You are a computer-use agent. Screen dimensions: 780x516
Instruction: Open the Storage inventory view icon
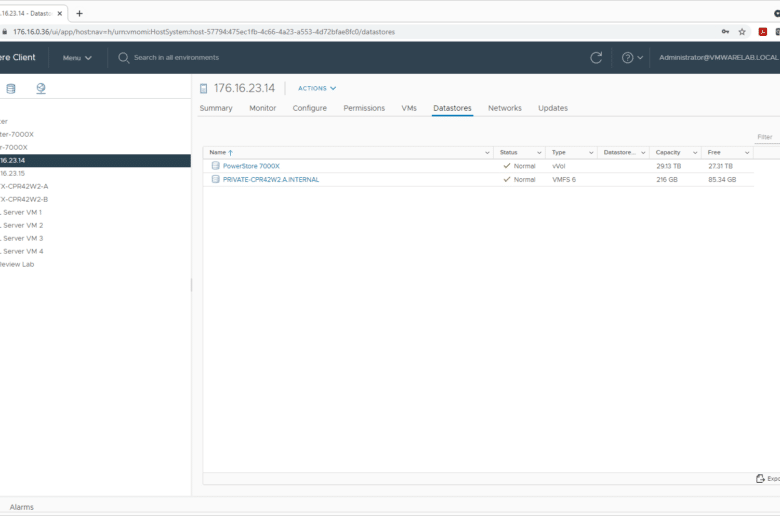tap(10, 89)
